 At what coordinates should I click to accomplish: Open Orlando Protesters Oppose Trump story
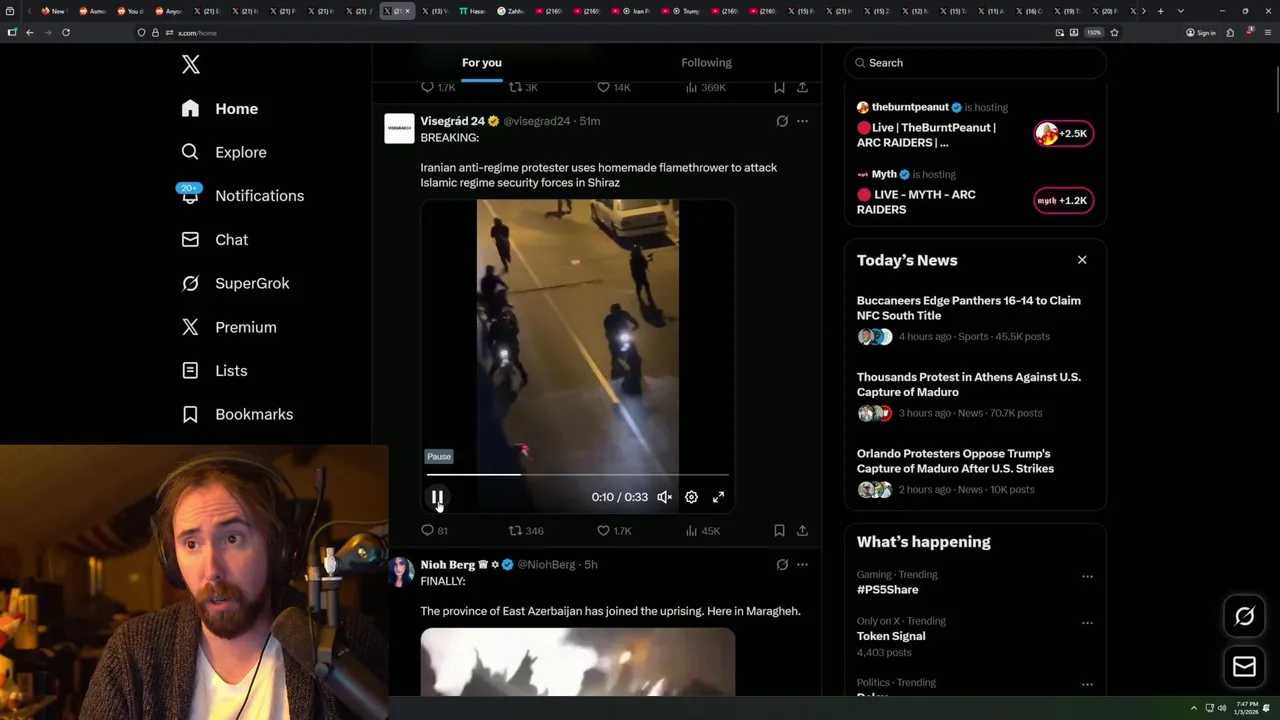pos(956,461)
